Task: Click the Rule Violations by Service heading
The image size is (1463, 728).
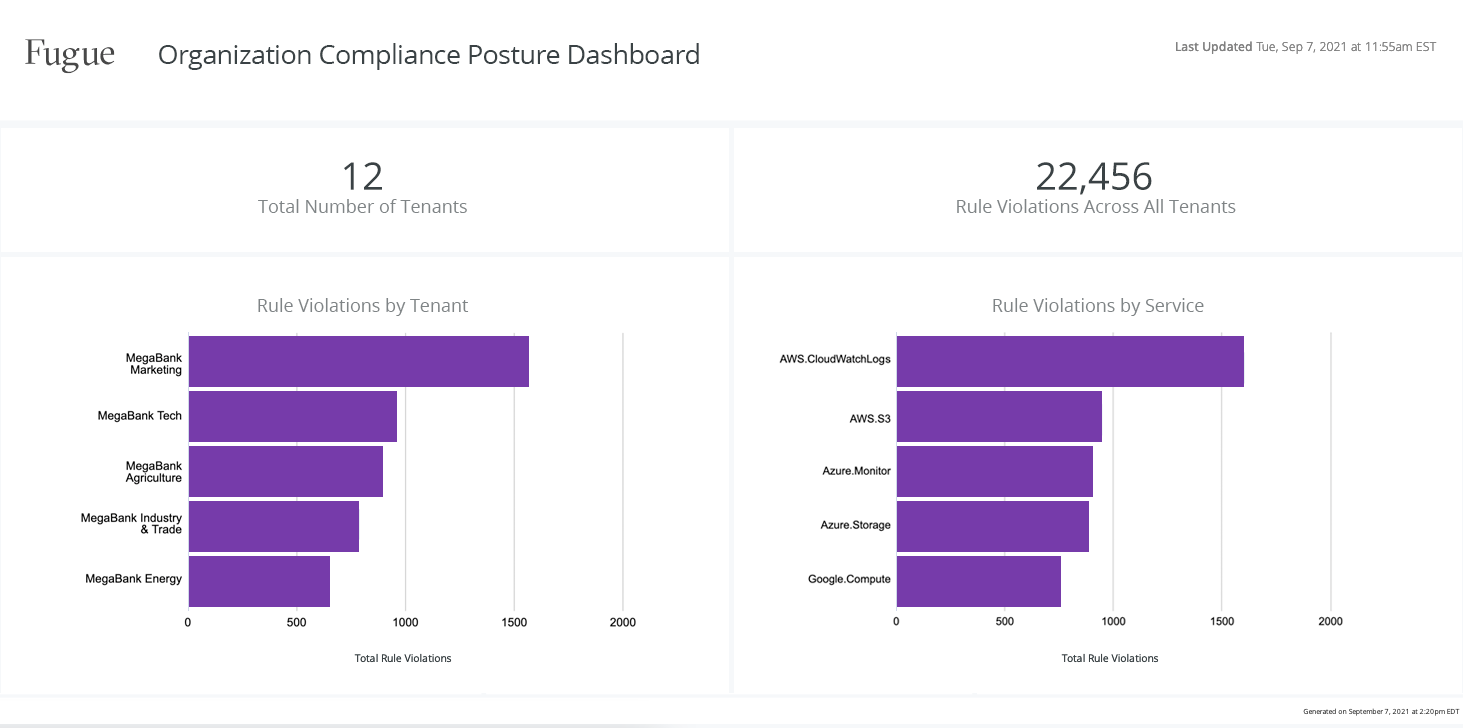Action: 1097,305
